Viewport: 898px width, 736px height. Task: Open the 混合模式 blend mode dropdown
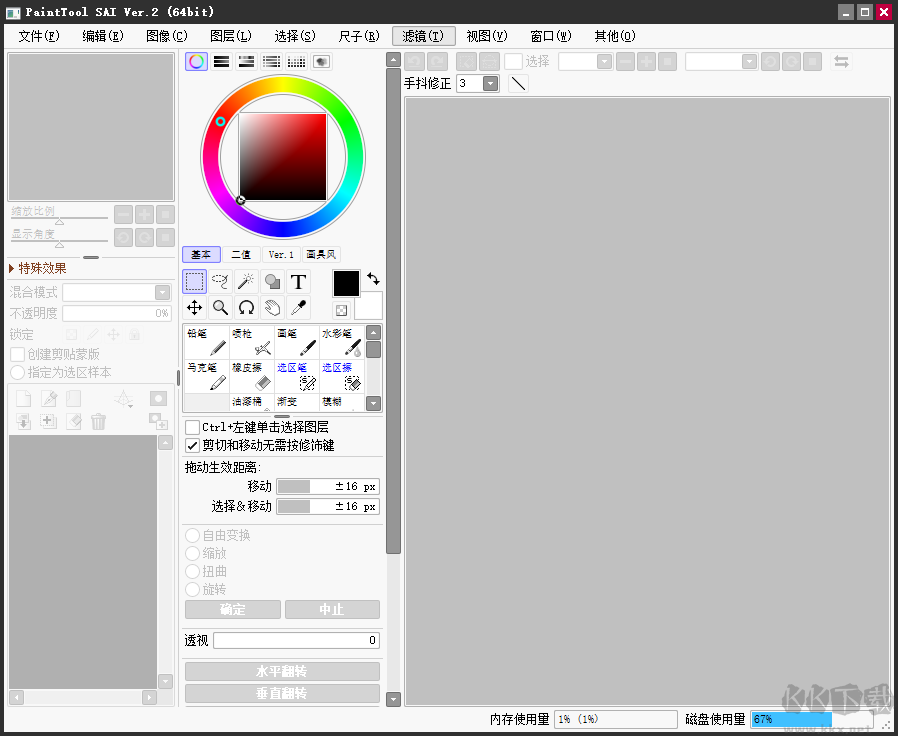(x=163, y=293)
